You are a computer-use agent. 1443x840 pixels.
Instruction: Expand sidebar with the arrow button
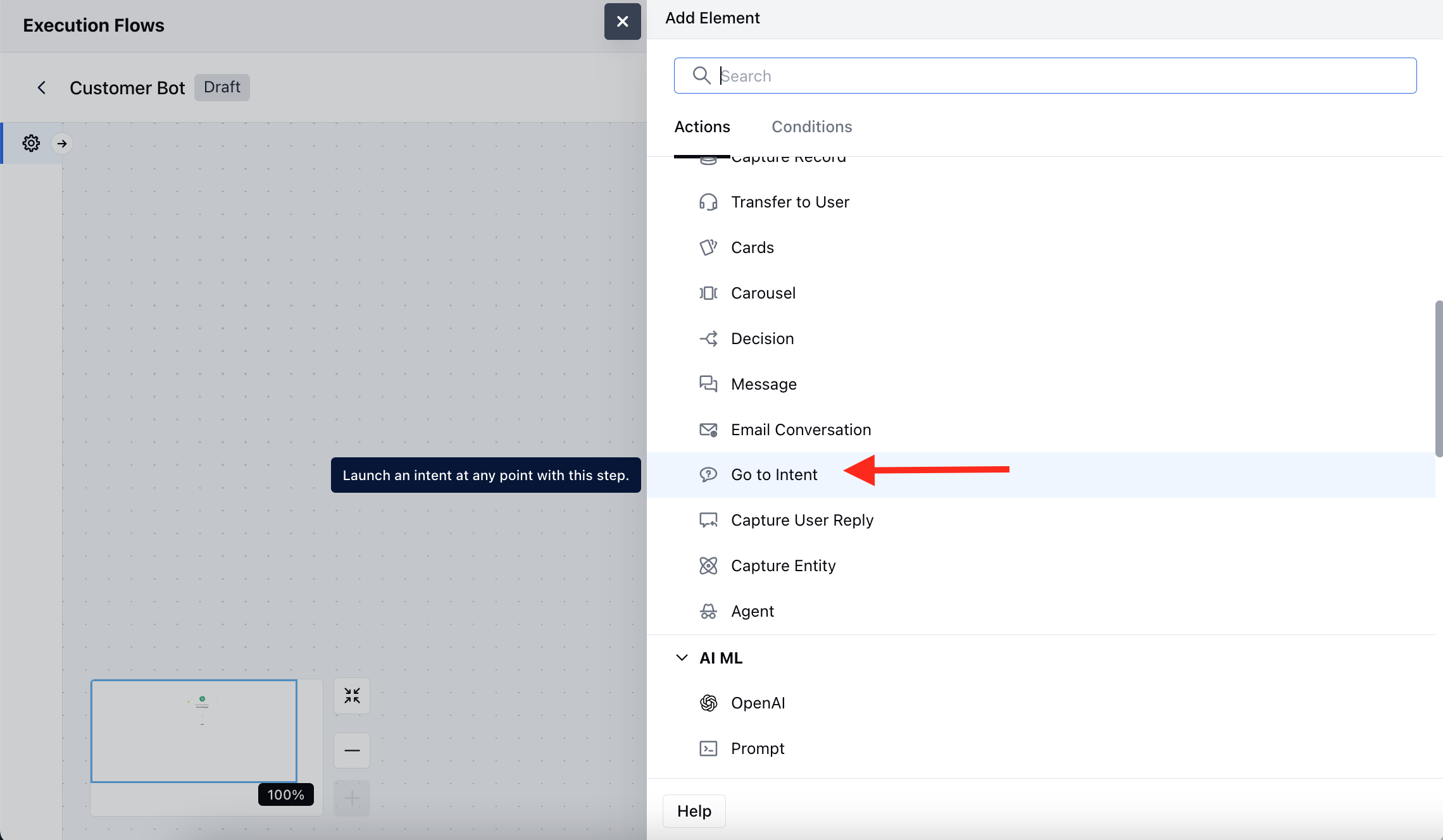[x=62, y=144]
